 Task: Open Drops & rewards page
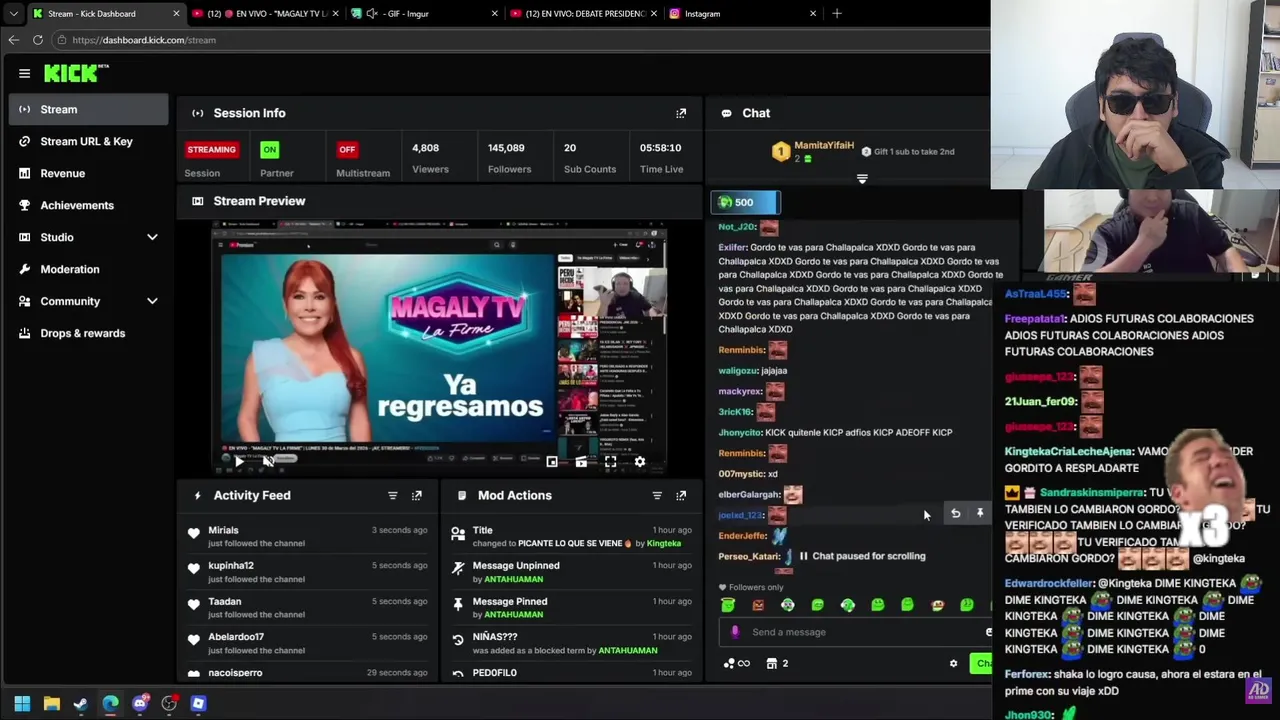pos(89,333)
